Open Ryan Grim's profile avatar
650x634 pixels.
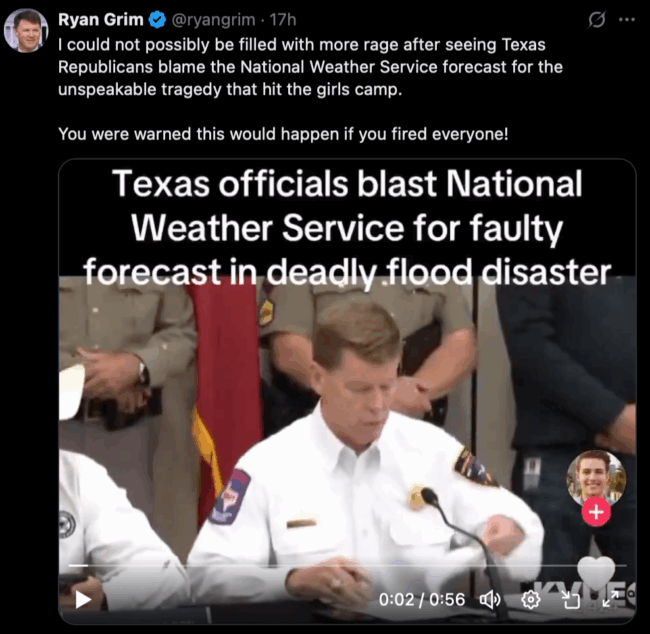click(26, 31)
